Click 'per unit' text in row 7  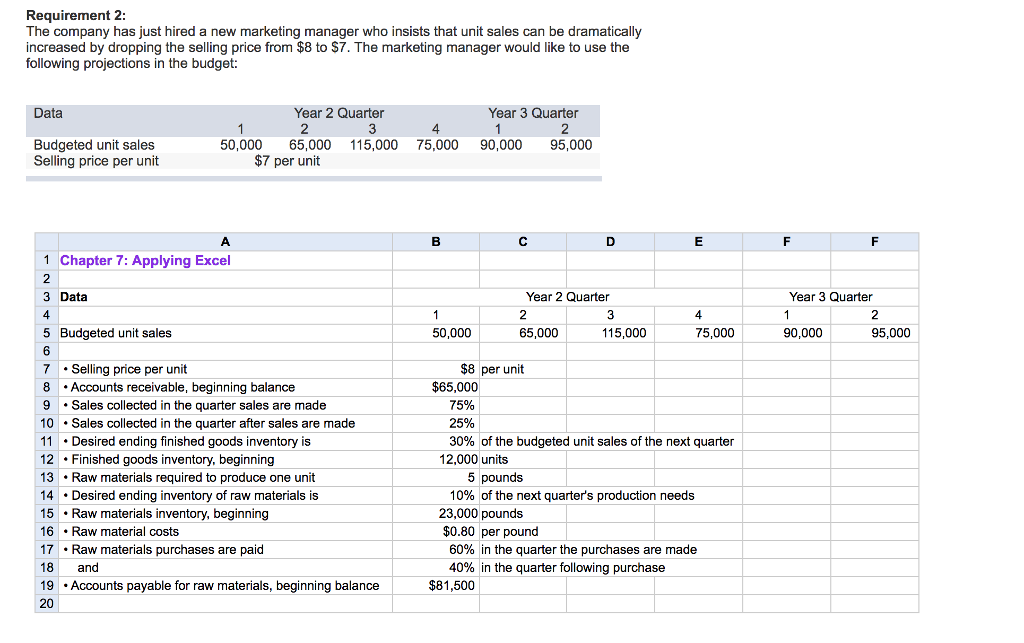click(x=502, y=369)
